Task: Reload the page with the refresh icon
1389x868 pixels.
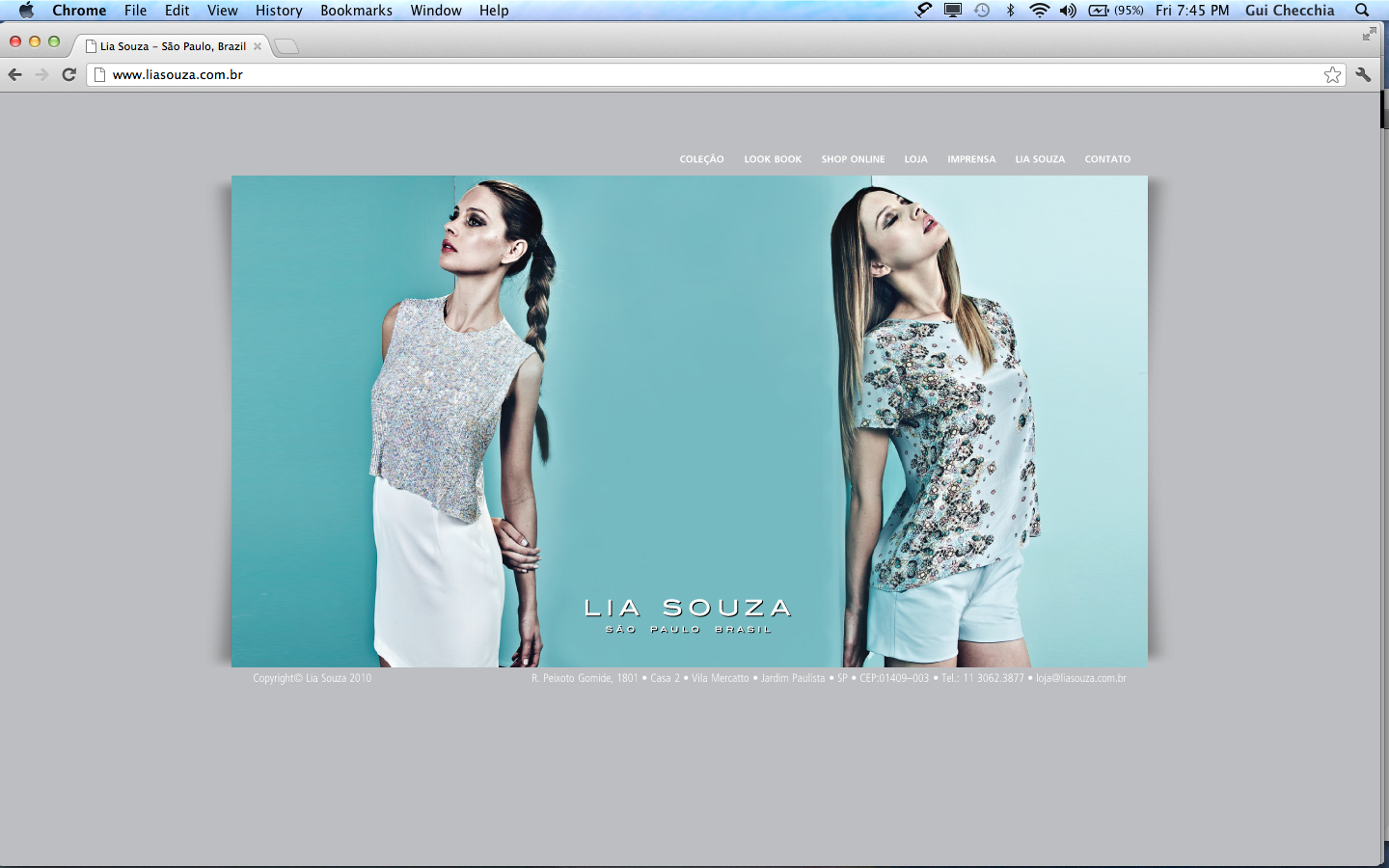Action: click(x=68, y=74)
